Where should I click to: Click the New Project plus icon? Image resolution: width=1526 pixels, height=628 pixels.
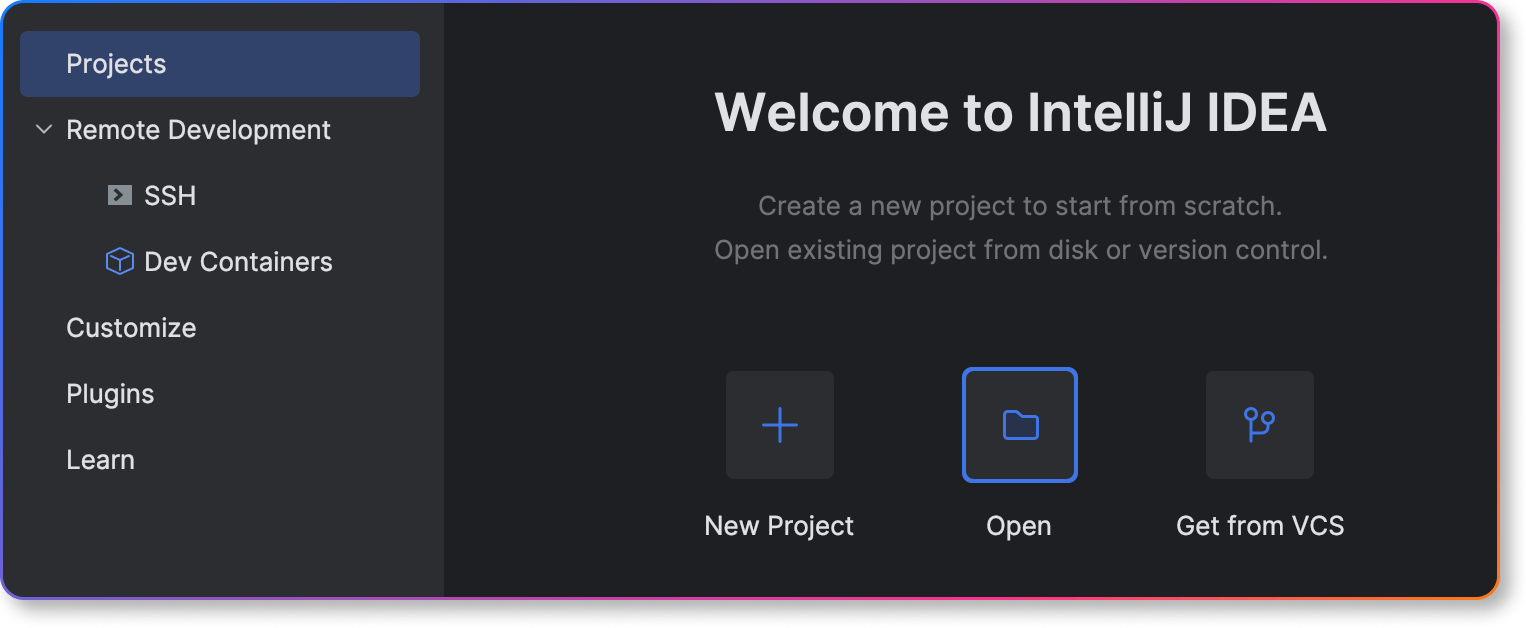pos(779,425)
